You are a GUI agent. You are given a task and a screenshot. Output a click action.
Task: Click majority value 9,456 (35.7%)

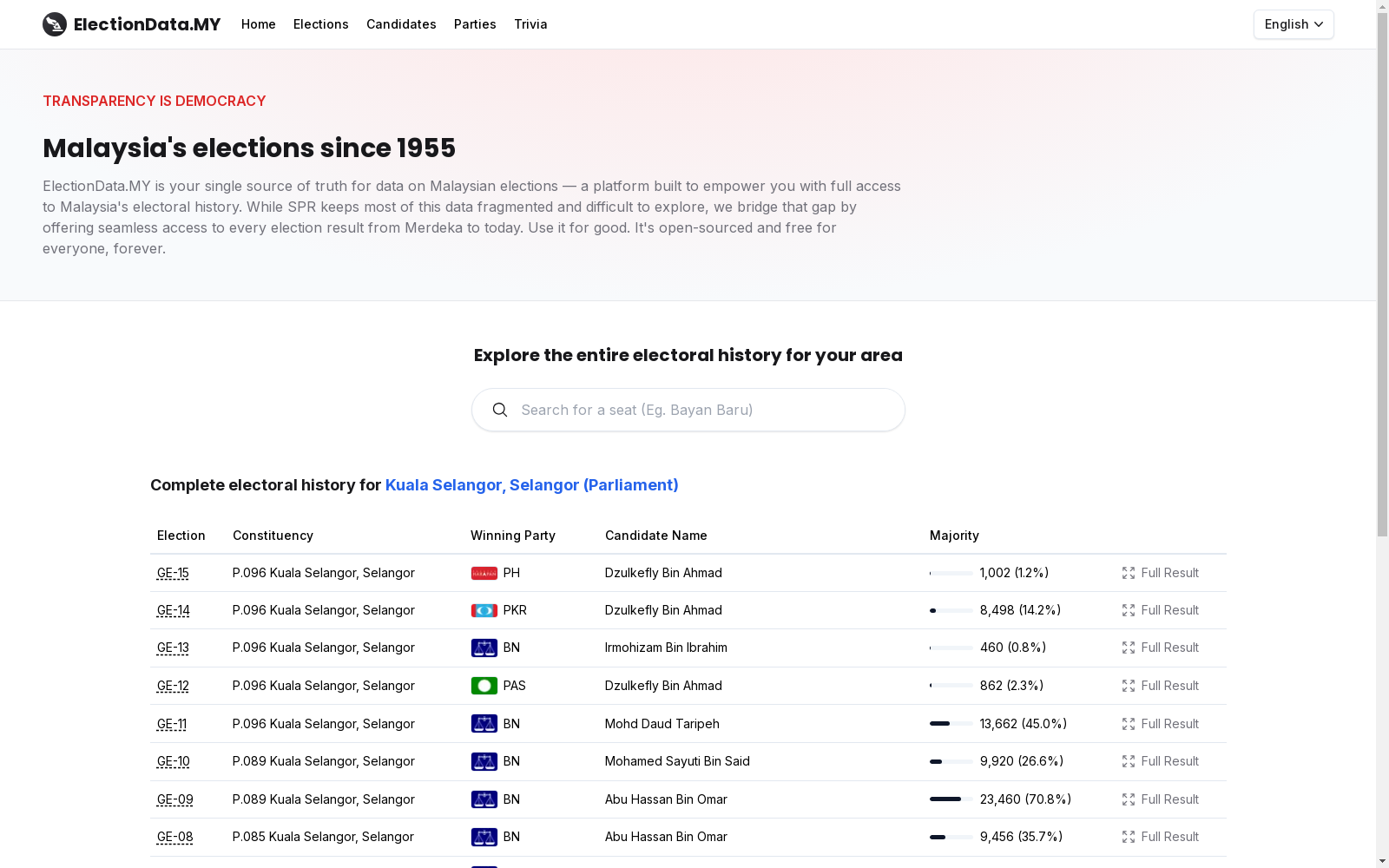[1022, 837]
